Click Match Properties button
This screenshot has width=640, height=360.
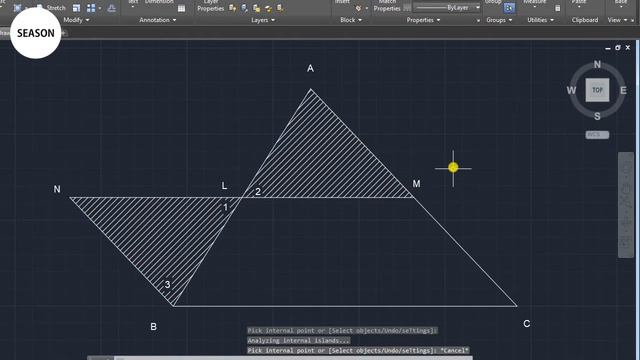click(387, 6)
